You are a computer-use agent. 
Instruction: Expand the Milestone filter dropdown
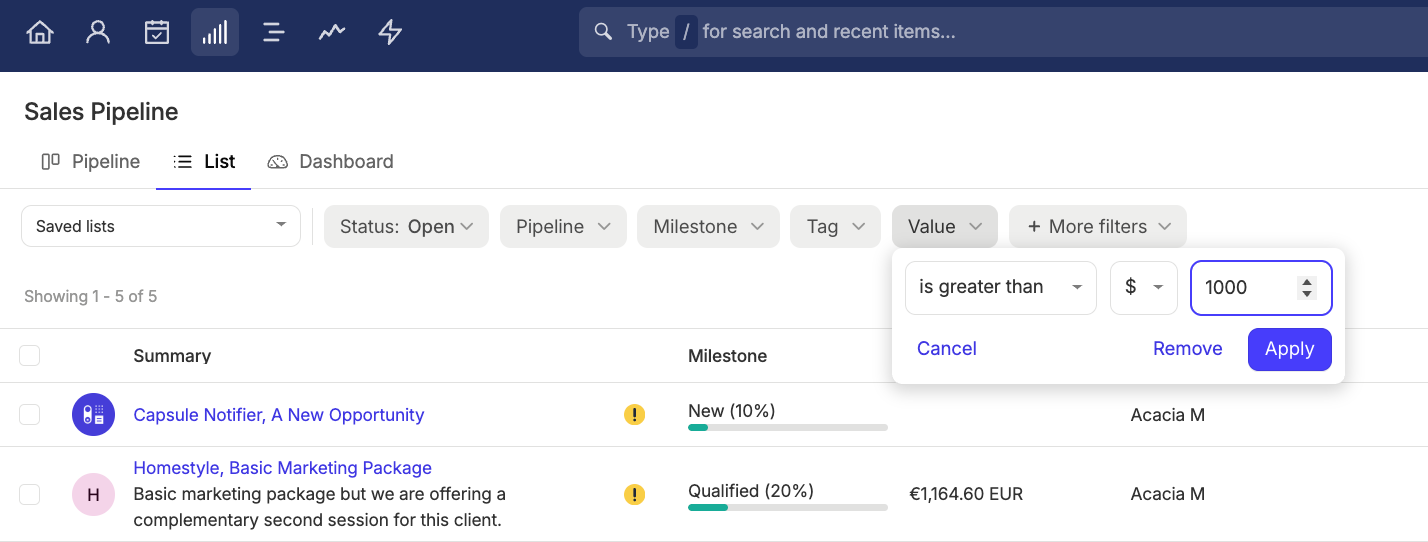[x=708, y=227]
